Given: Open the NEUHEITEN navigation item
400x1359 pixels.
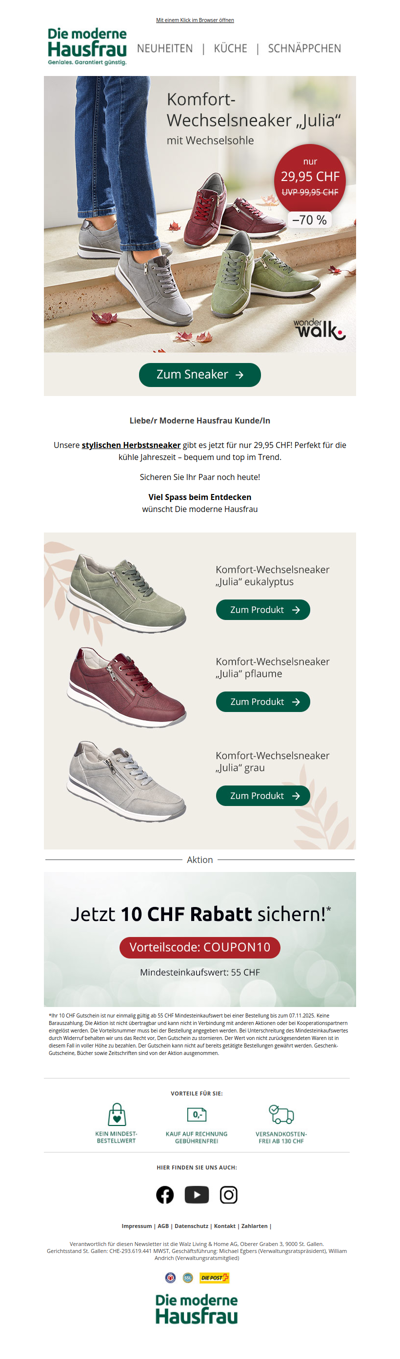Looking at the screenshot, I should tap(165, 48).
